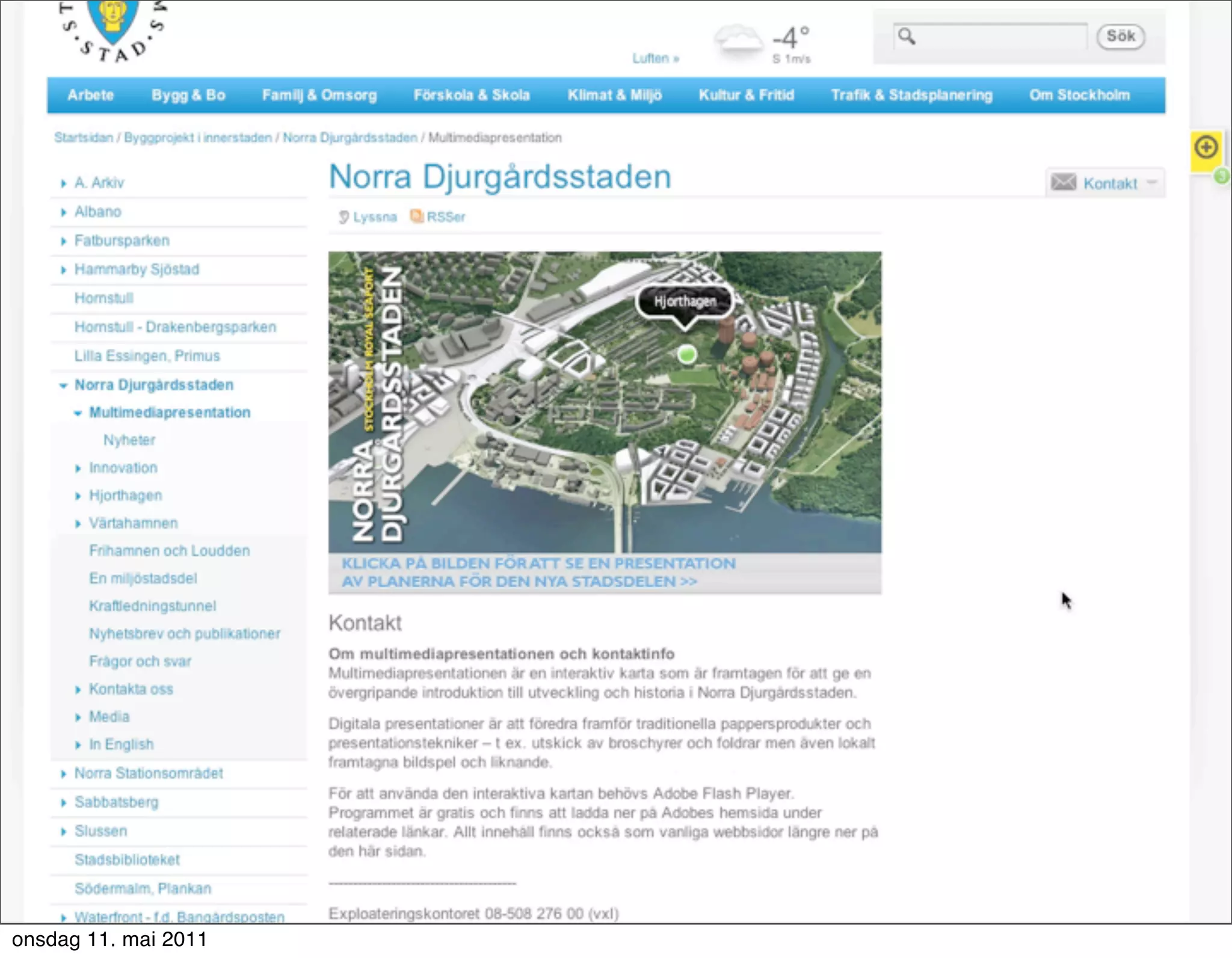Open the Norra Djurgårdsstaden map presentation image
The image size is (1232, 958).
605,402
